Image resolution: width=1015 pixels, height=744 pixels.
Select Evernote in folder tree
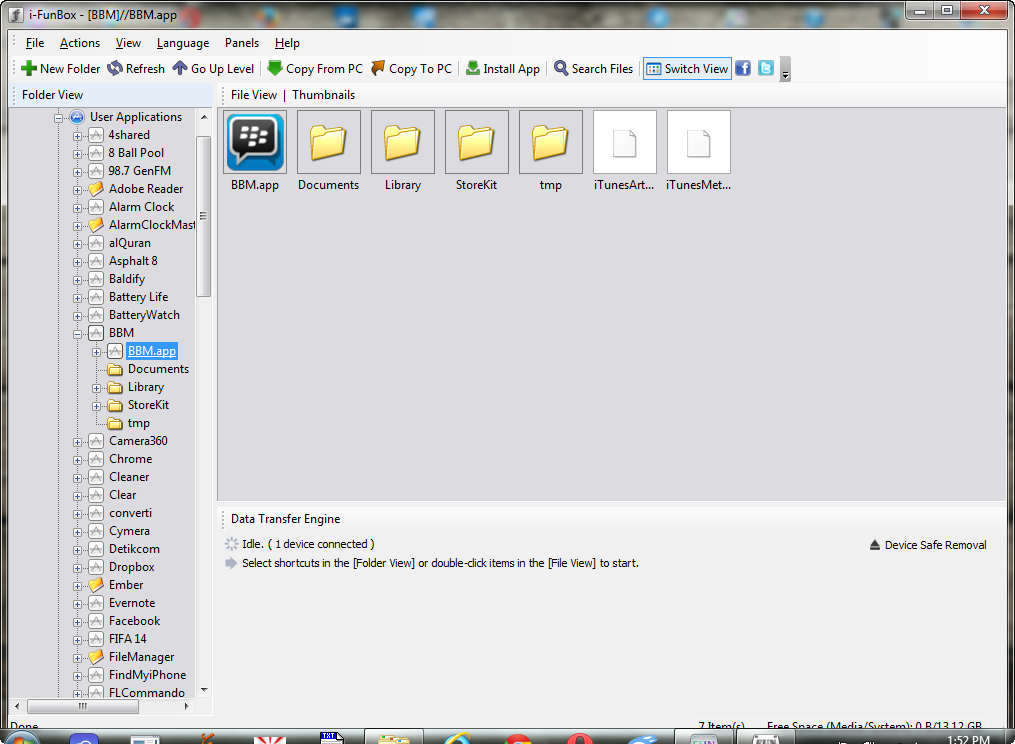[132, 603]
